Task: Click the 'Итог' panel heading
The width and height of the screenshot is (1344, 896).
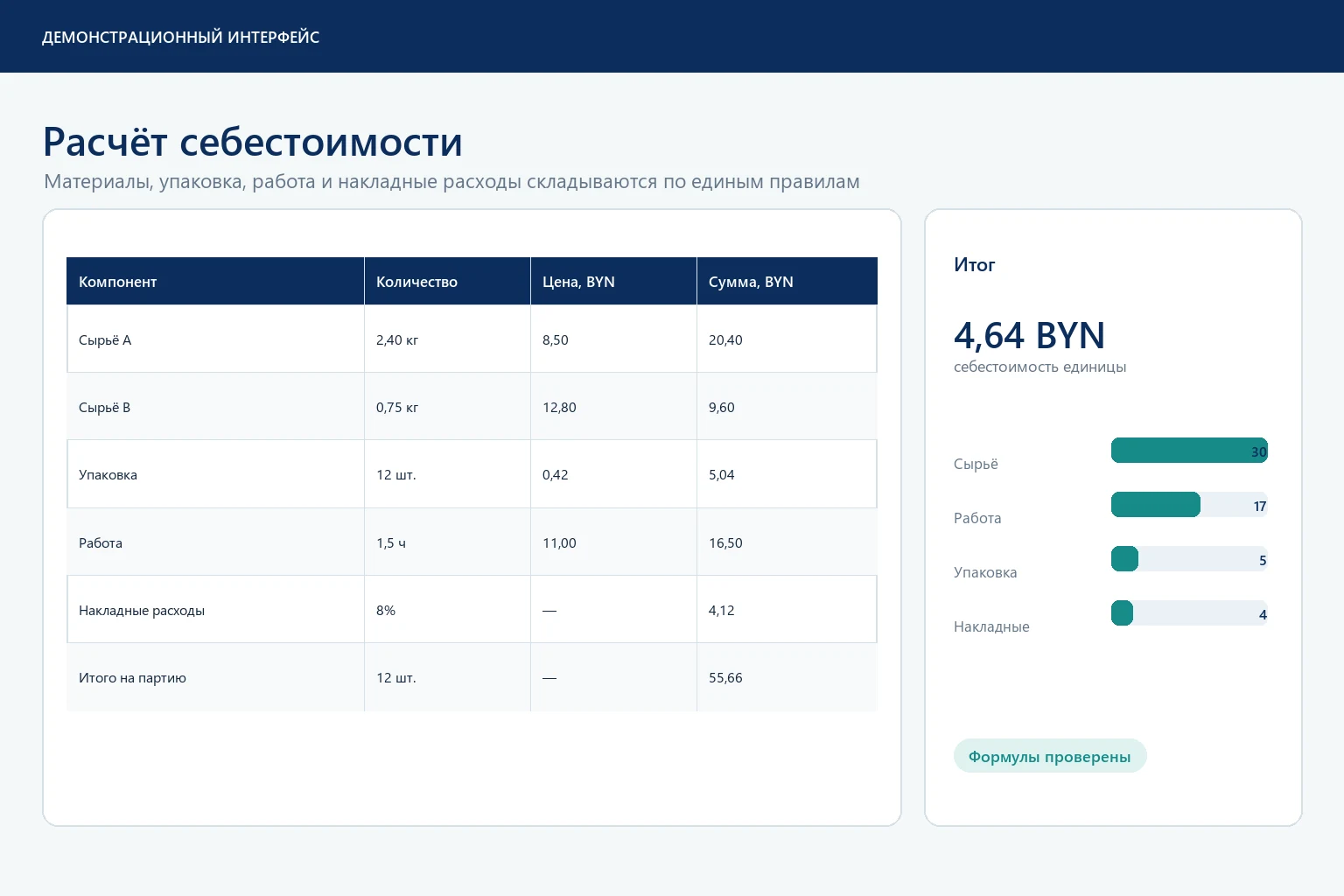Action: coord(974,264)
